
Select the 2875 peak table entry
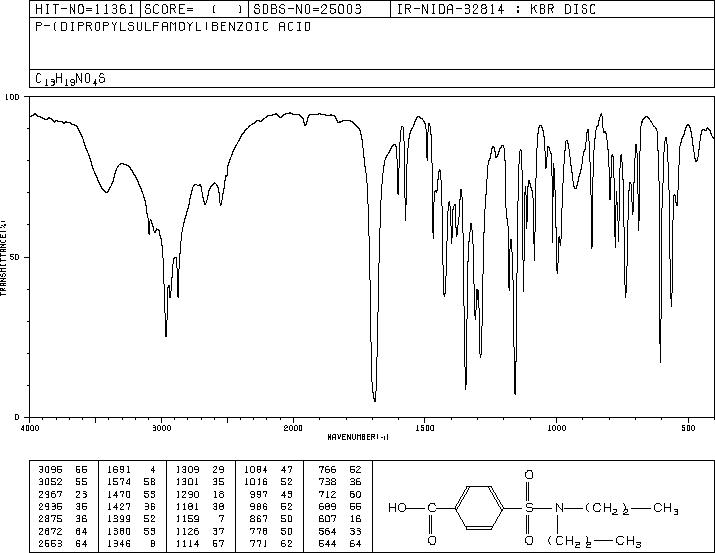pos(62,519)
